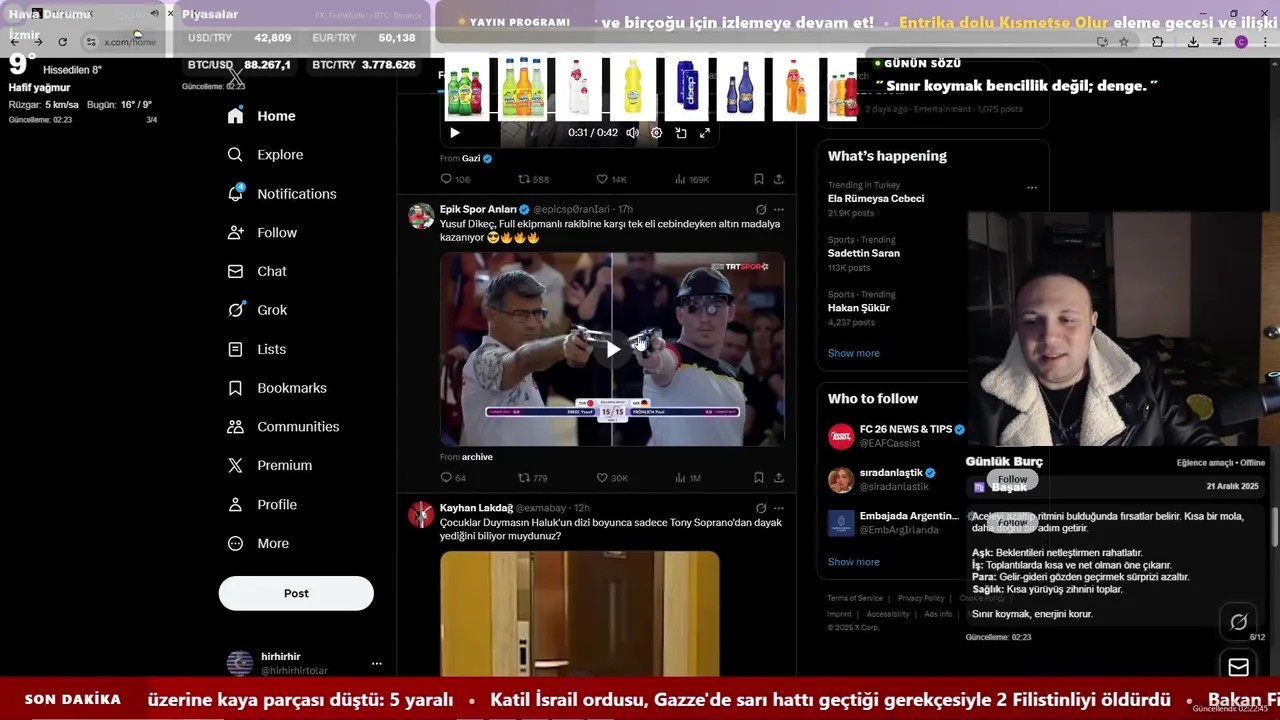Open Explore in the X sidebar
The height and width of the screenshot is (720, 1280).
pyautogui.click(x=265, y=155)
